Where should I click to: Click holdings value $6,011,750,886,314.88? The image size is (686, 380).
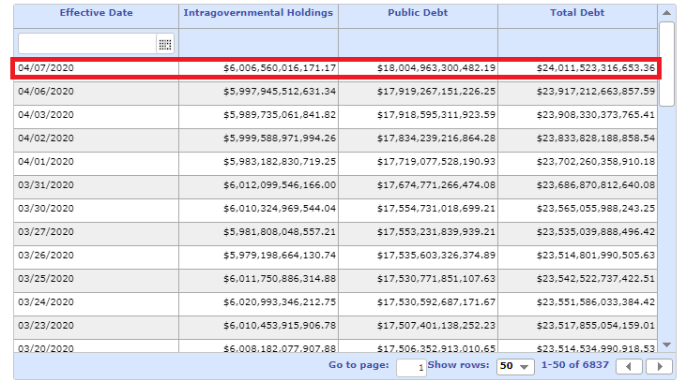pos(280,279)
